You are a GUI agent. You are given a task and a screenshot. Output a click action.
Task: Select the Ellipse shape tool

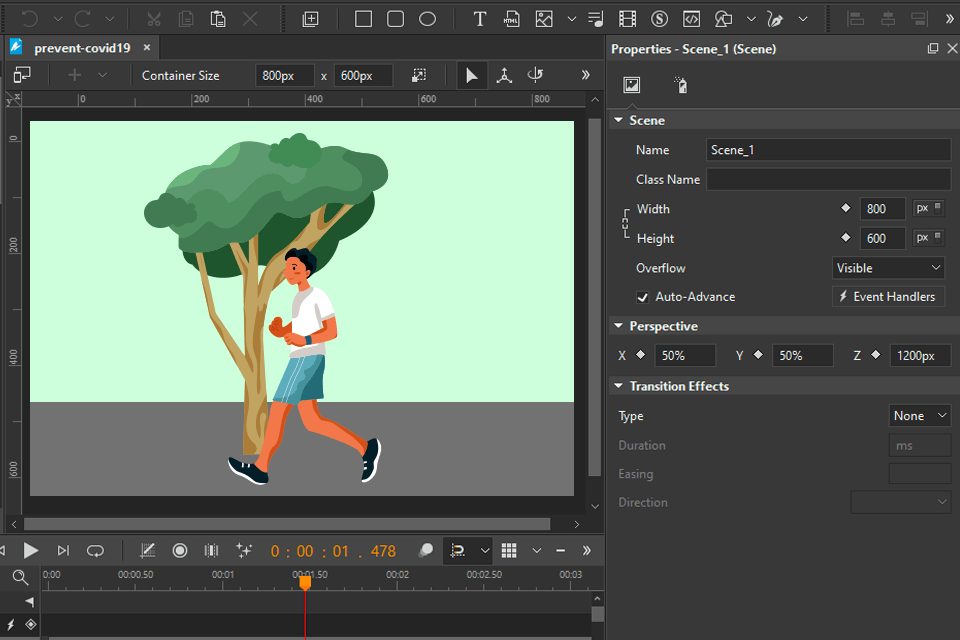tap(427, 19)
